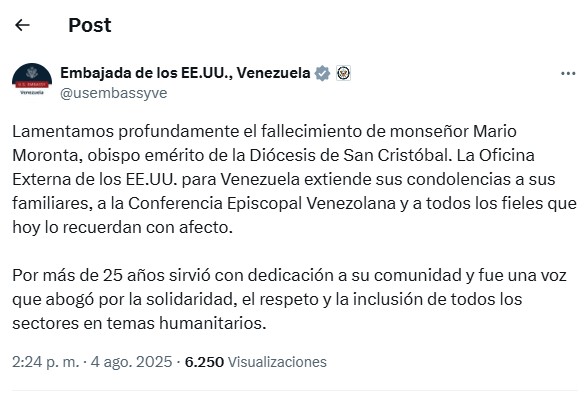Click the government affiliation seal badge
Image resolution: width=588 pixels, height=398 pixels.
pos(344,73)
